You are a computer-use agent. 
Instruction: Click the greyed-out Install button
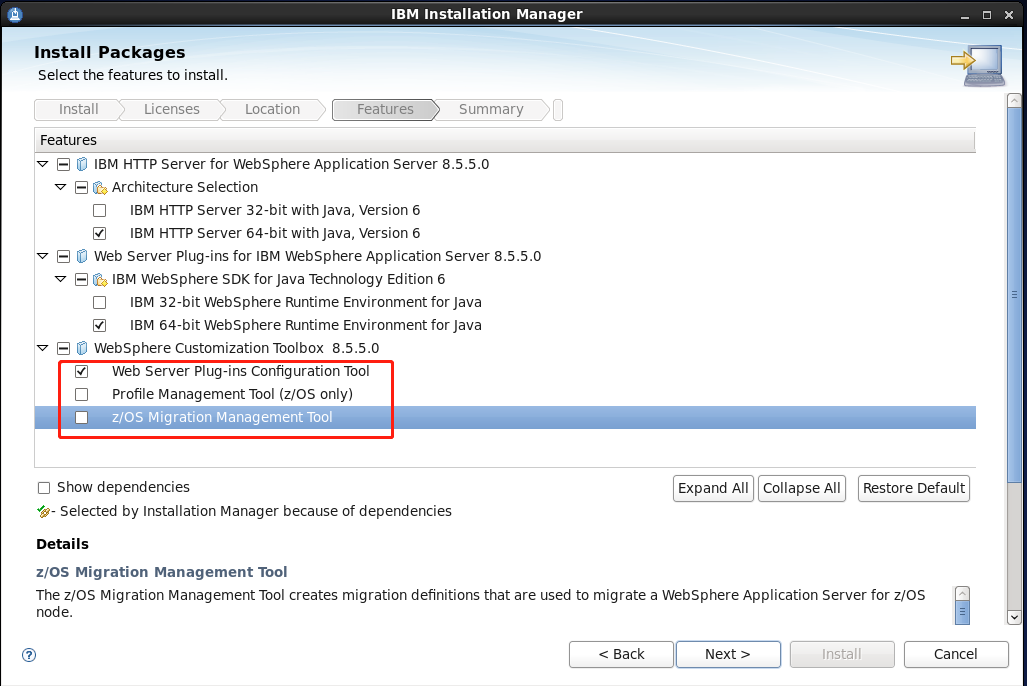pos(842,654)
